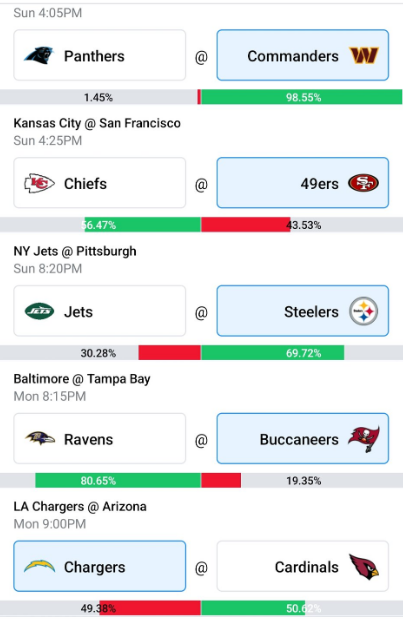Click the Chargers lightning bolt logo
Viewport: 403px width, 619px height.
(x=39, y=566)
